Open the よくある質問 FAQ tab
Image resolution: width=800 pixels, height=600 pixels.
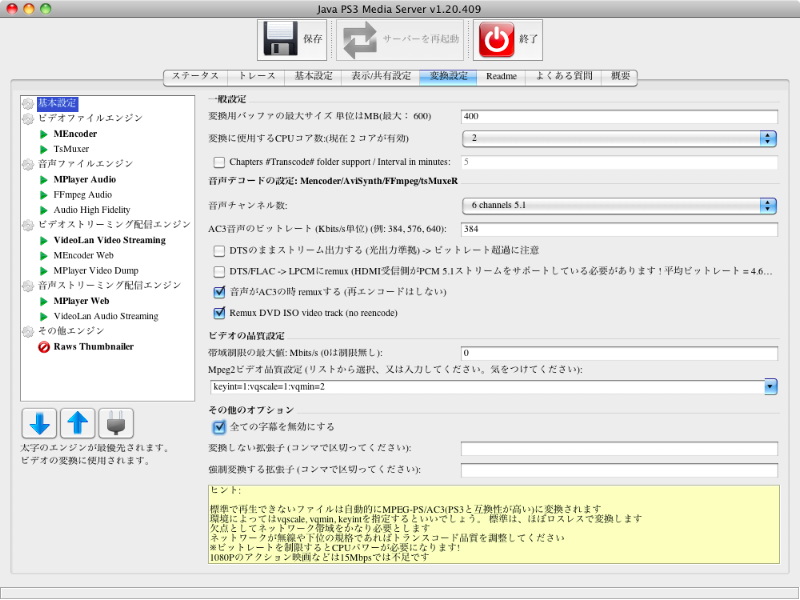coord(564,76)
